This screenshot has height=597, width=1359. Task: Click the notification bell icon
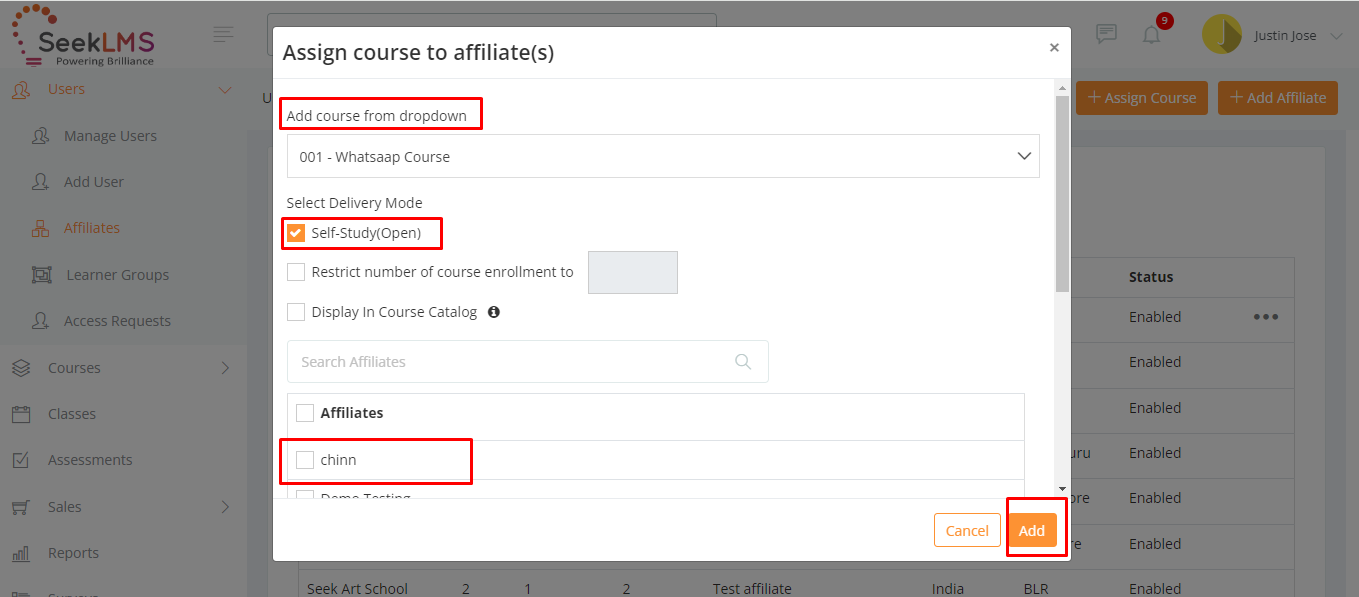(x=1152, y=34)
